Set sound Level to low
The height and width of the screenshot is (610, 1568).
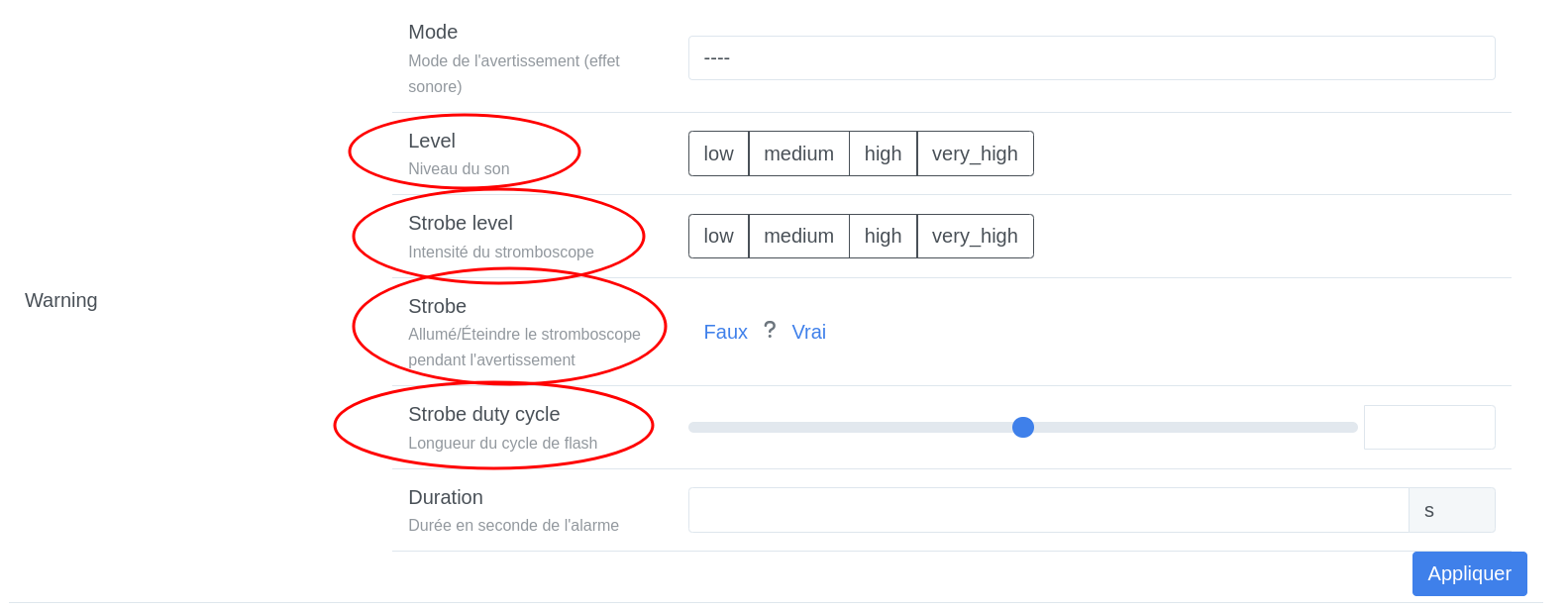(x=718, y=153)
